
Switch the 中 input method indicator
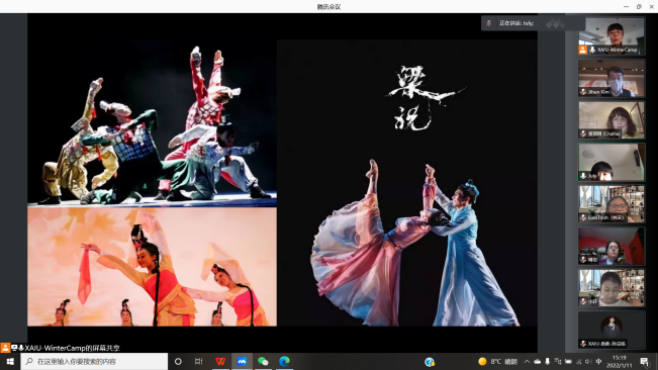pyautogui.click(x=599, y=361)
